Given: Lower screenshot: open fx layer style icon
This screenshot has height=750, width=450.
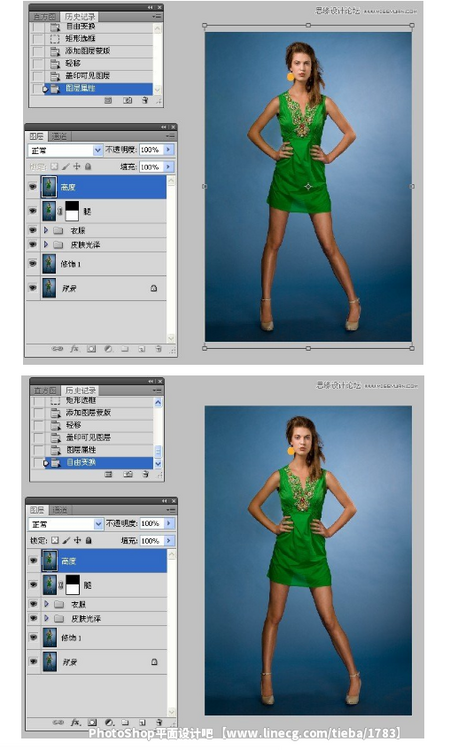Looking at the screenshot, I should click(76, 722).
